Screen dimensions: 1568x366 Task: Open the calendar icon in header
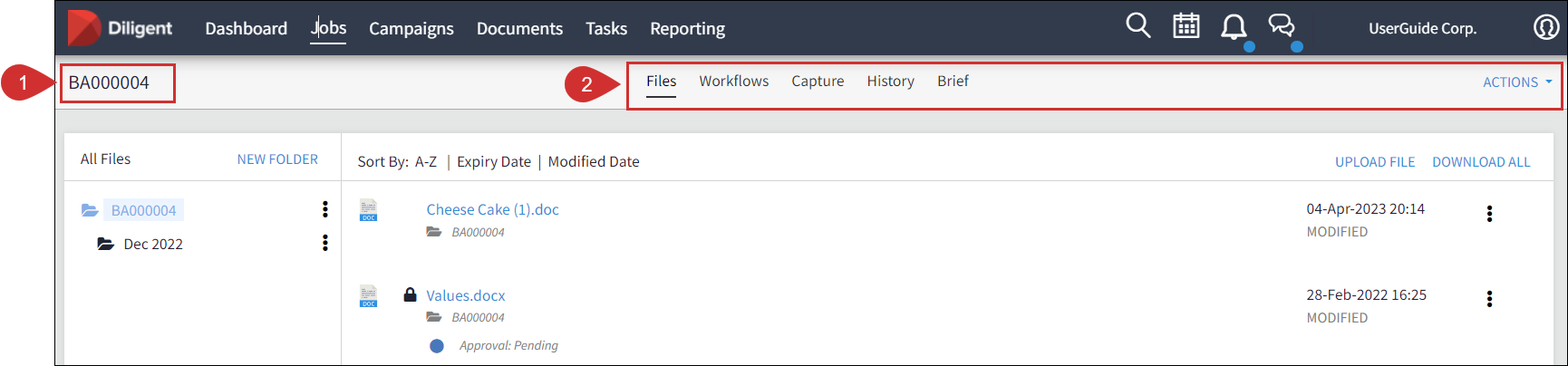tap(1186, 25)
